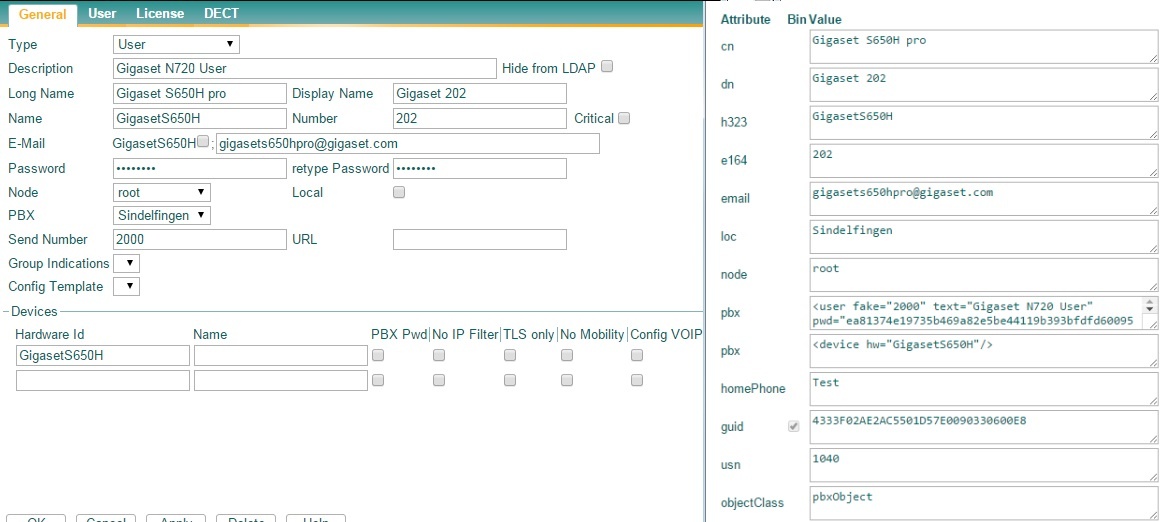Click the GigasetS650H text beside E-Mail
Image resolution: width=1165 pixels, height=522 pixels.
point(155,143)
